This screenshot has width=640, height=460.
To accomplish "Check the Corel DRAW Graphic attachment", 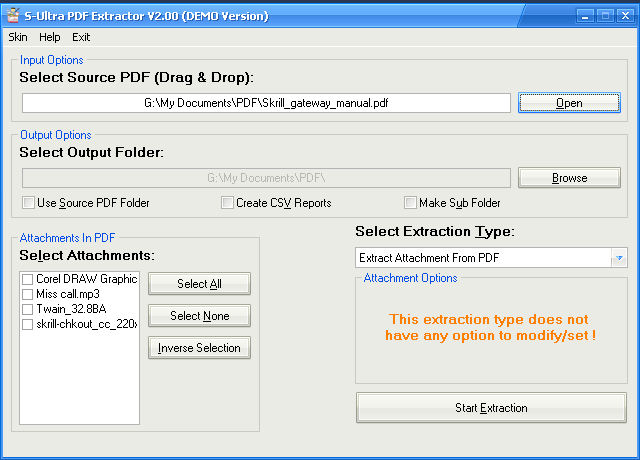I will [28, 279].
